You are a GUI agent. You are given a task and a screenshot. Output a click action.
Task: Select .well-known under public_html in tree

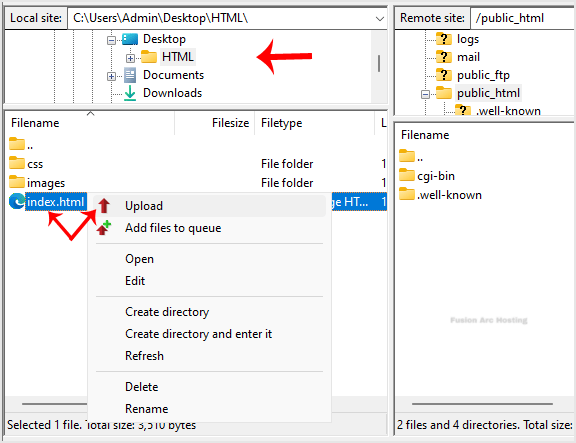pos(508,110)
